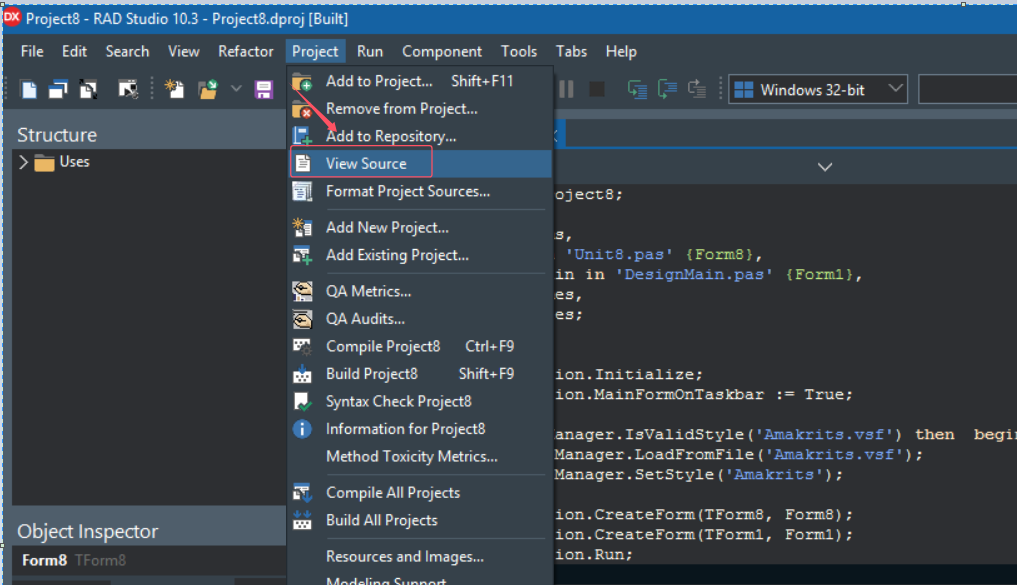This screenshot has width=1017, height=585.
Task: Click the Build Project8 icon
Action: [302, 374]
